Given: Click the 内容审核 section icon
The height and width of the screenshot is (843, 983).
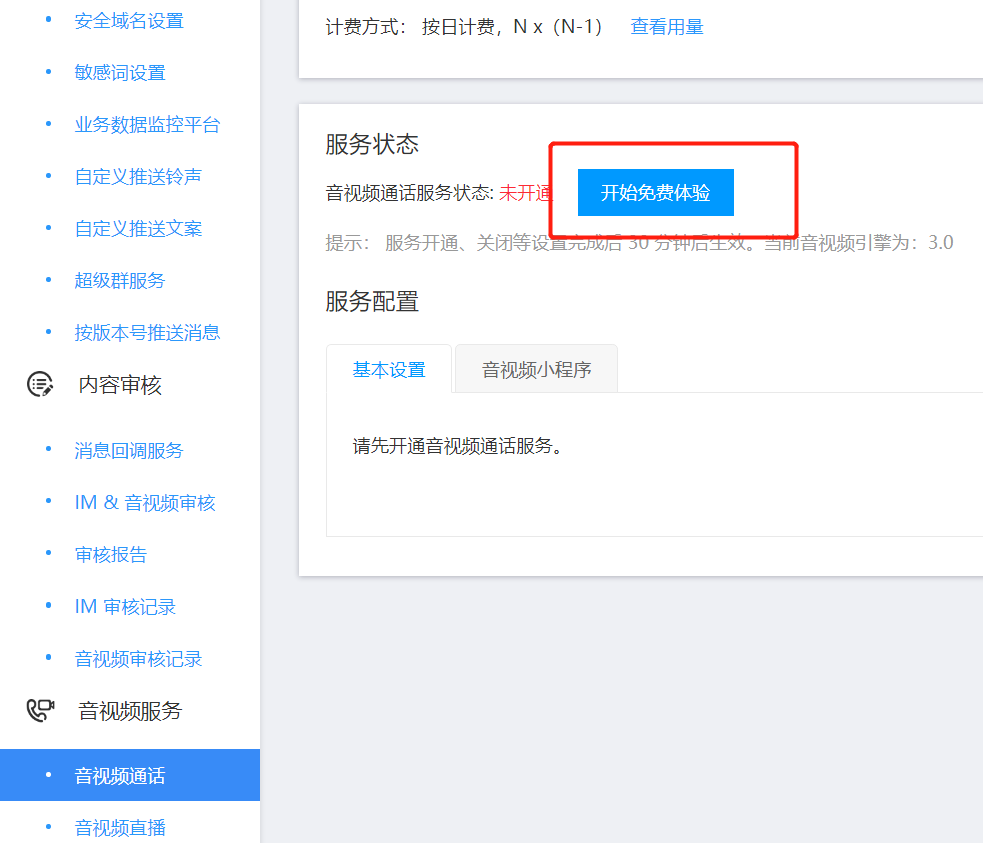Looking at the screenshot, I should pos(40,385).
